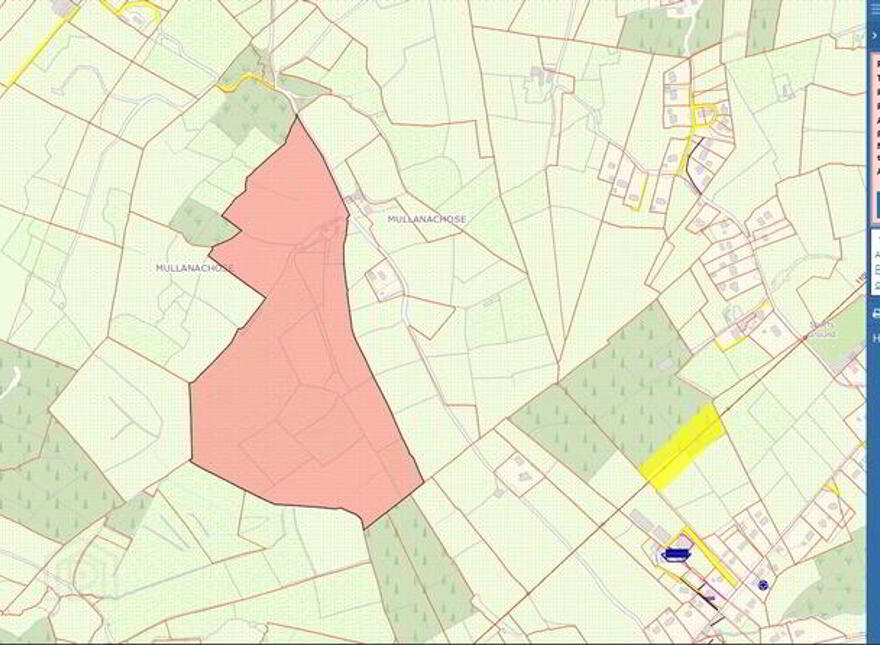Click MULLANACHOSE label east of pink parcel
Screen dimensions: 880x645
[427, 219]
